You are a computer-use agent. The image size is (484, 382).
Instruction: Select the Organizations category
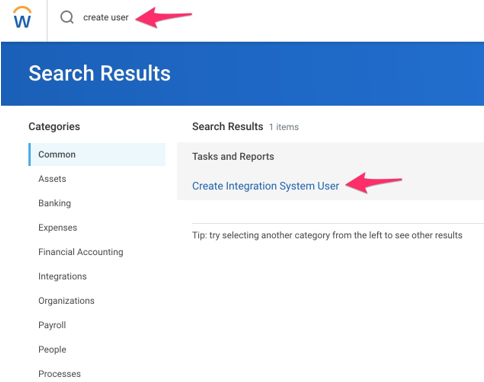pos(66,301)
